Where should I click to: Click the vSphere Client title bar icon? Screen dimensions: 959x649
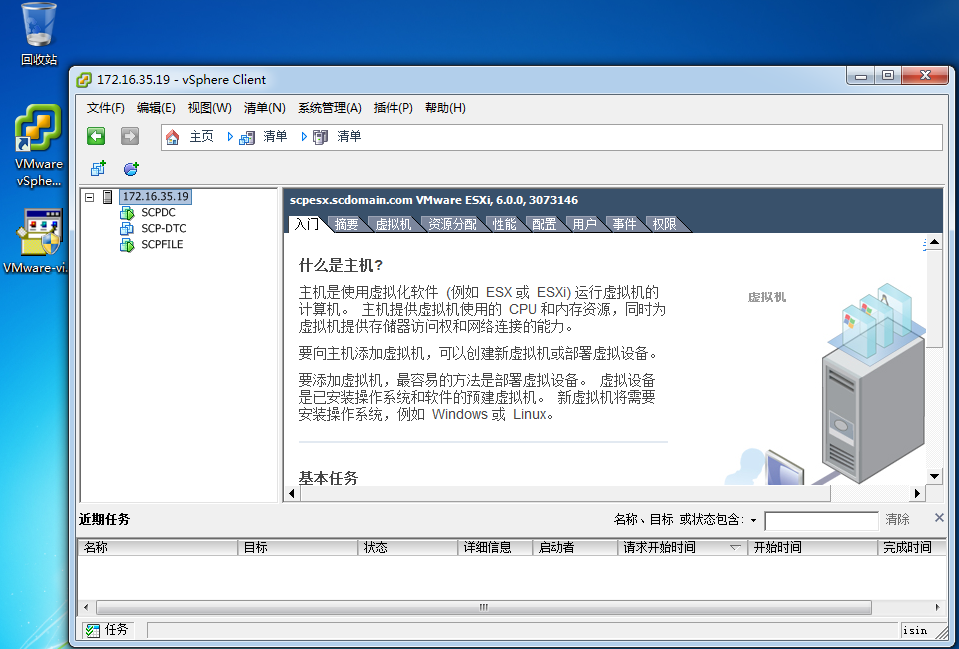[84, 80]
